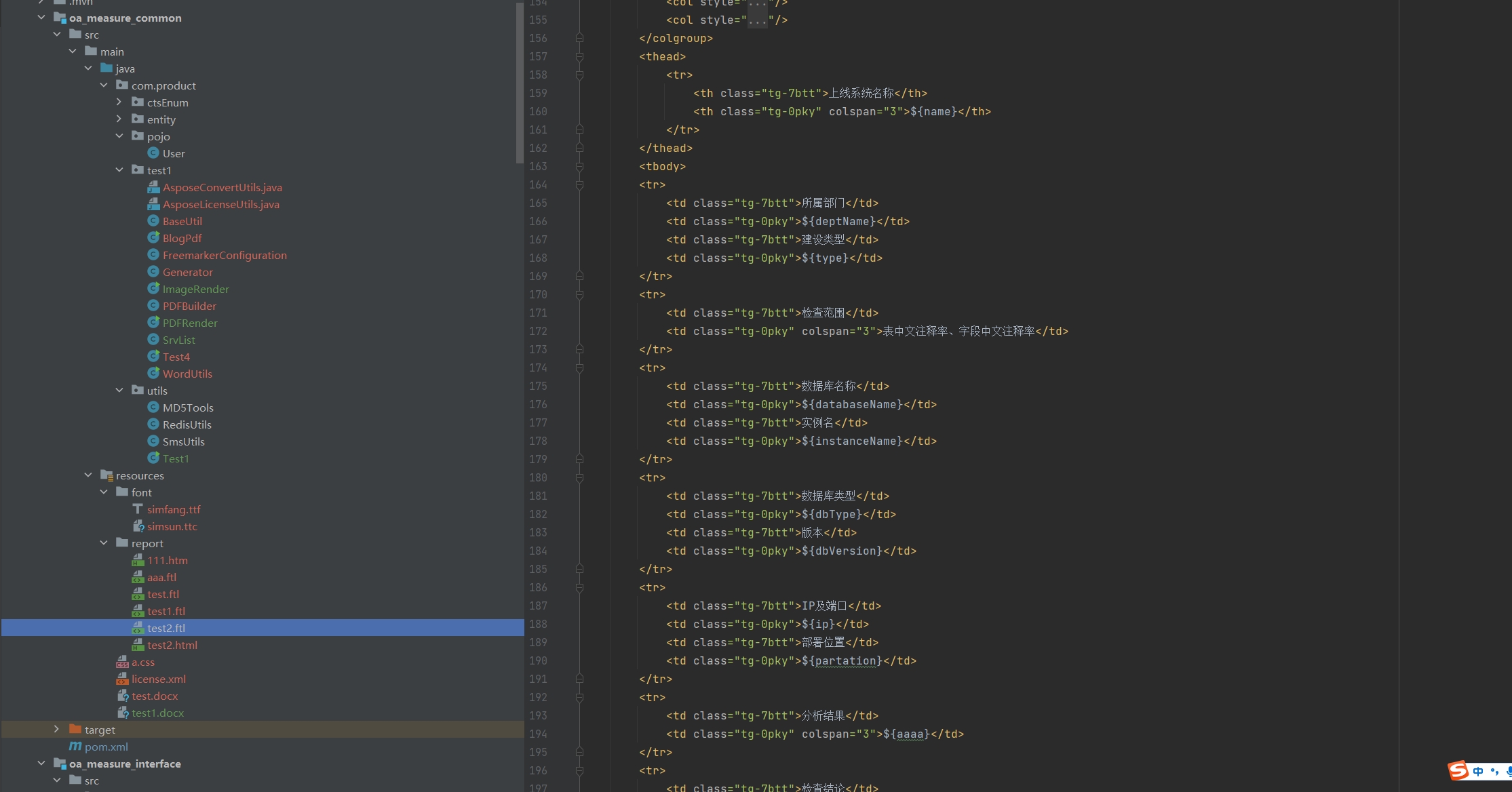Image resolution: width=1512 pixels, height=792 pixels.
Task: Click the pom.xml Maven icon
Action: (x=75, y=747)
